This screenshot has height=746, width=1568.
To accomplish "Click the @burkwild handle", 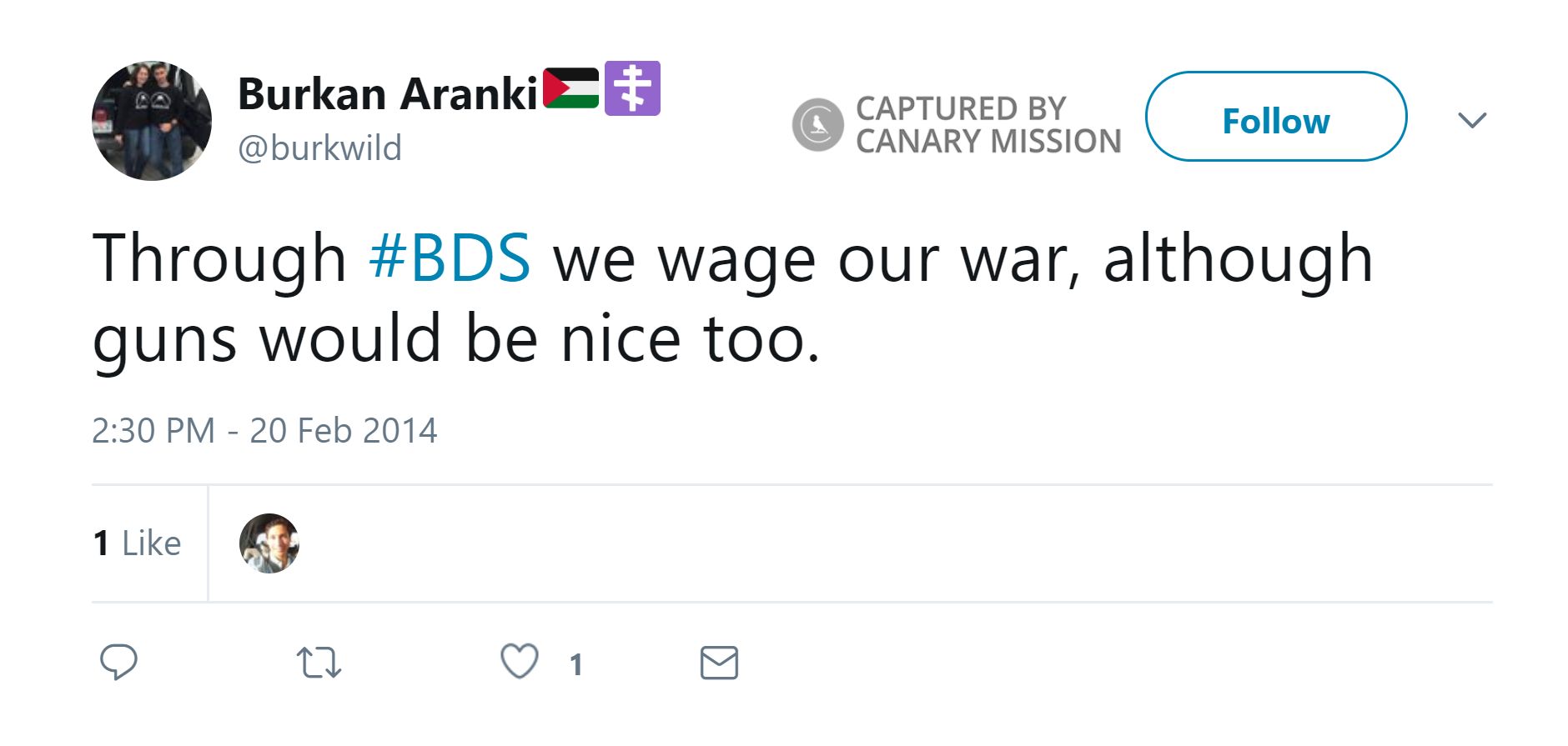I will [319, 148].
